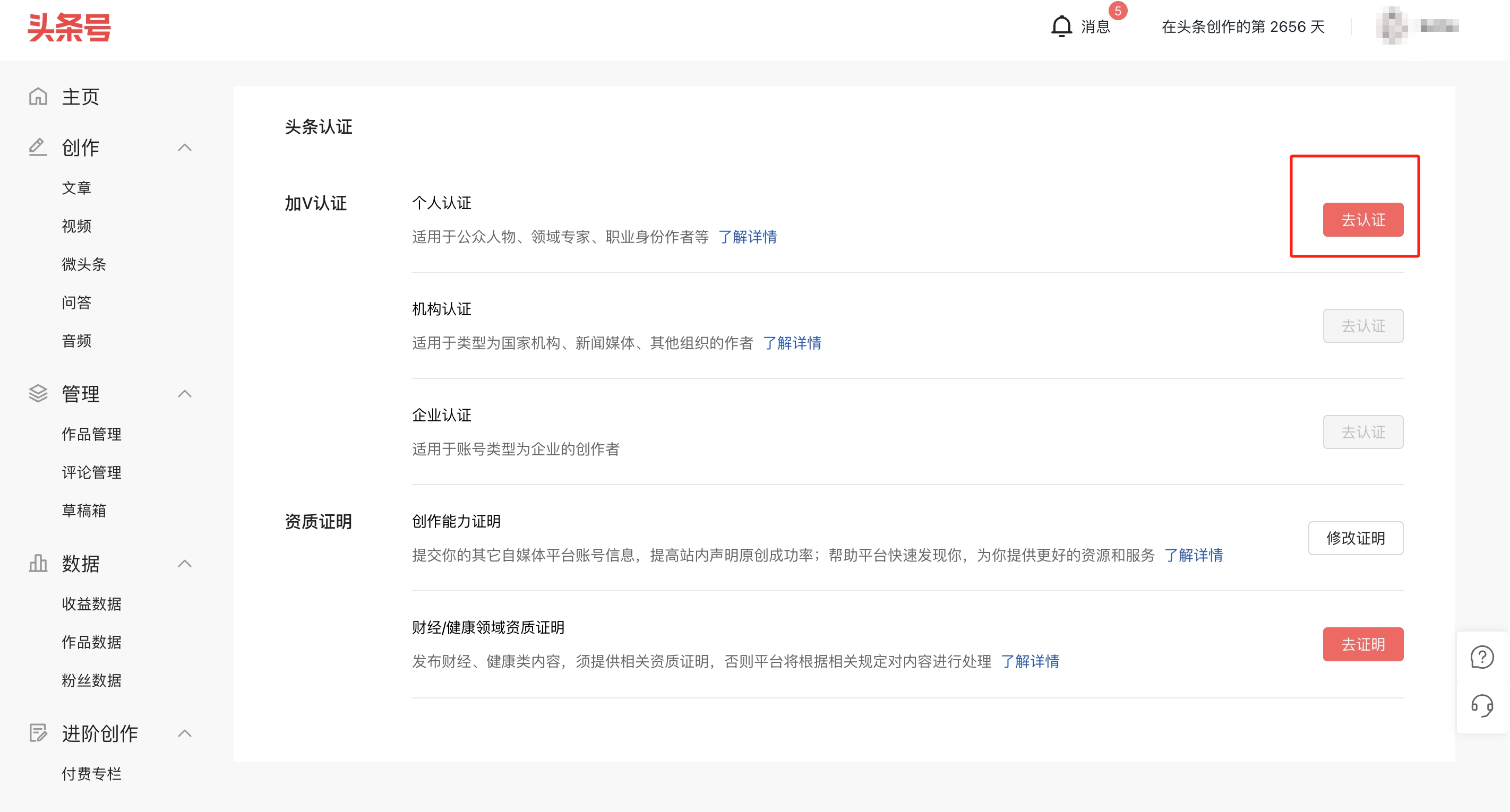
Task: Click the 创作 section label
Action: tap(80, 148)
